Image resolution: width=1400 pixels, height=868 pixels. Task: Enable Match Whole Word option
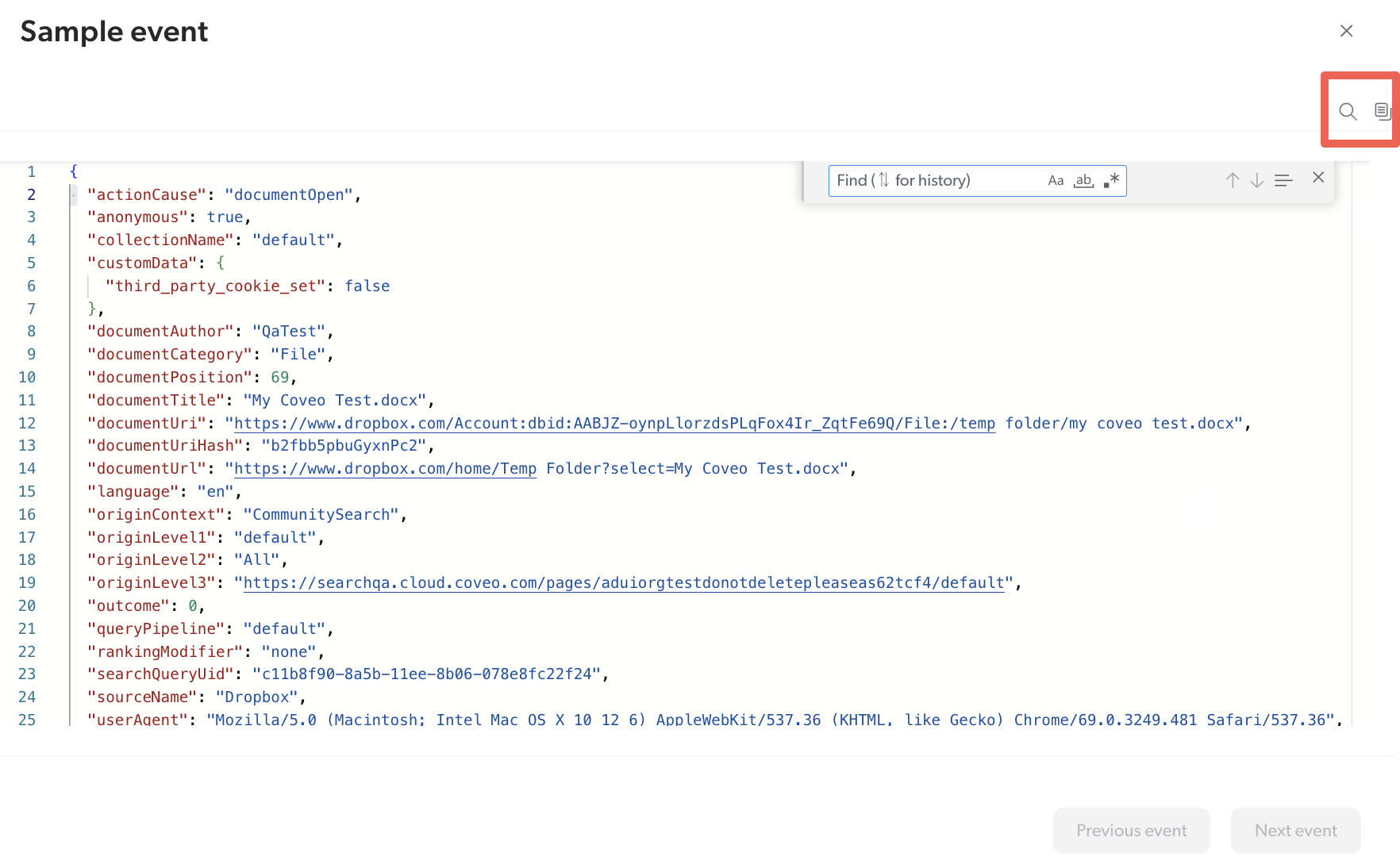tap(1083, 180)
